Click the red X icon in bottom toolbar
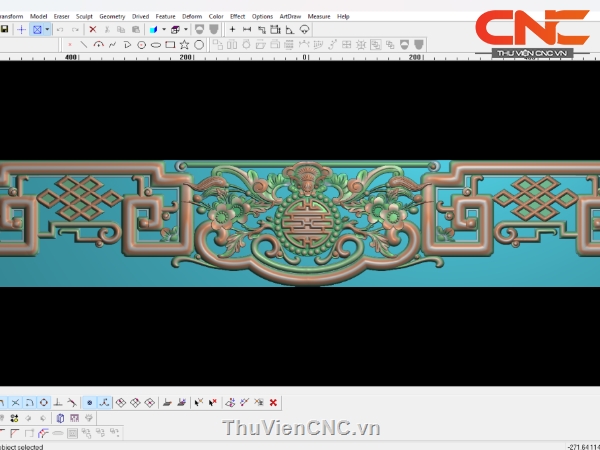Viewport: 600px width, 450px height. pos(273,402)
